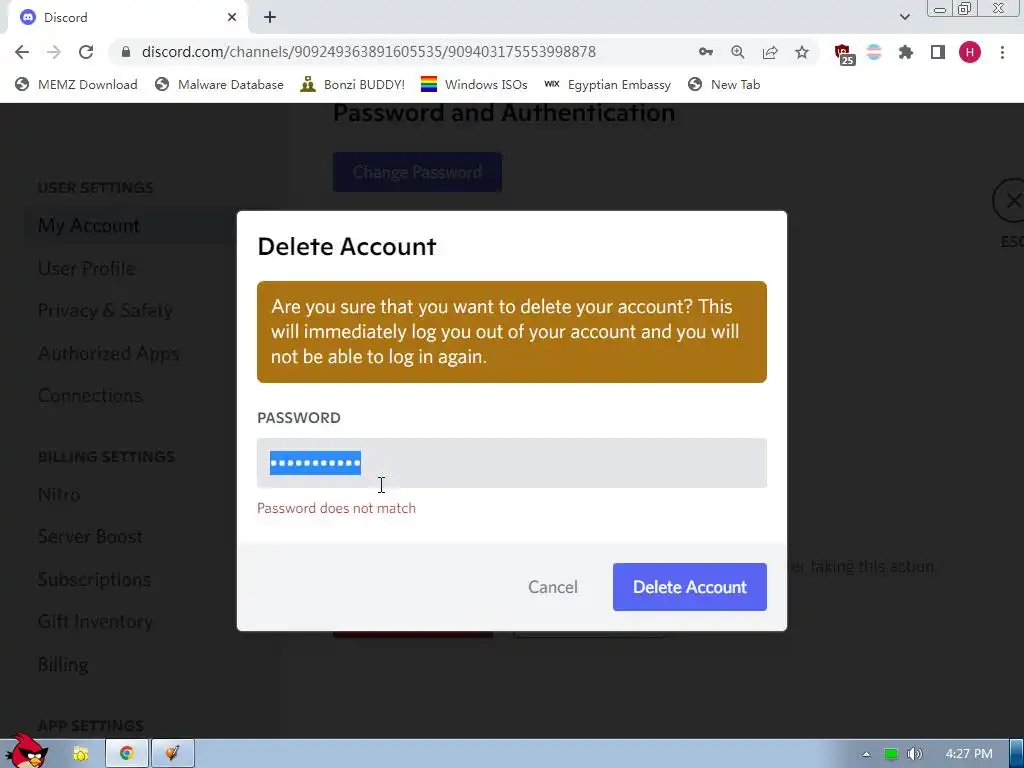Close the Discord tab

click(x=232, y=18)
